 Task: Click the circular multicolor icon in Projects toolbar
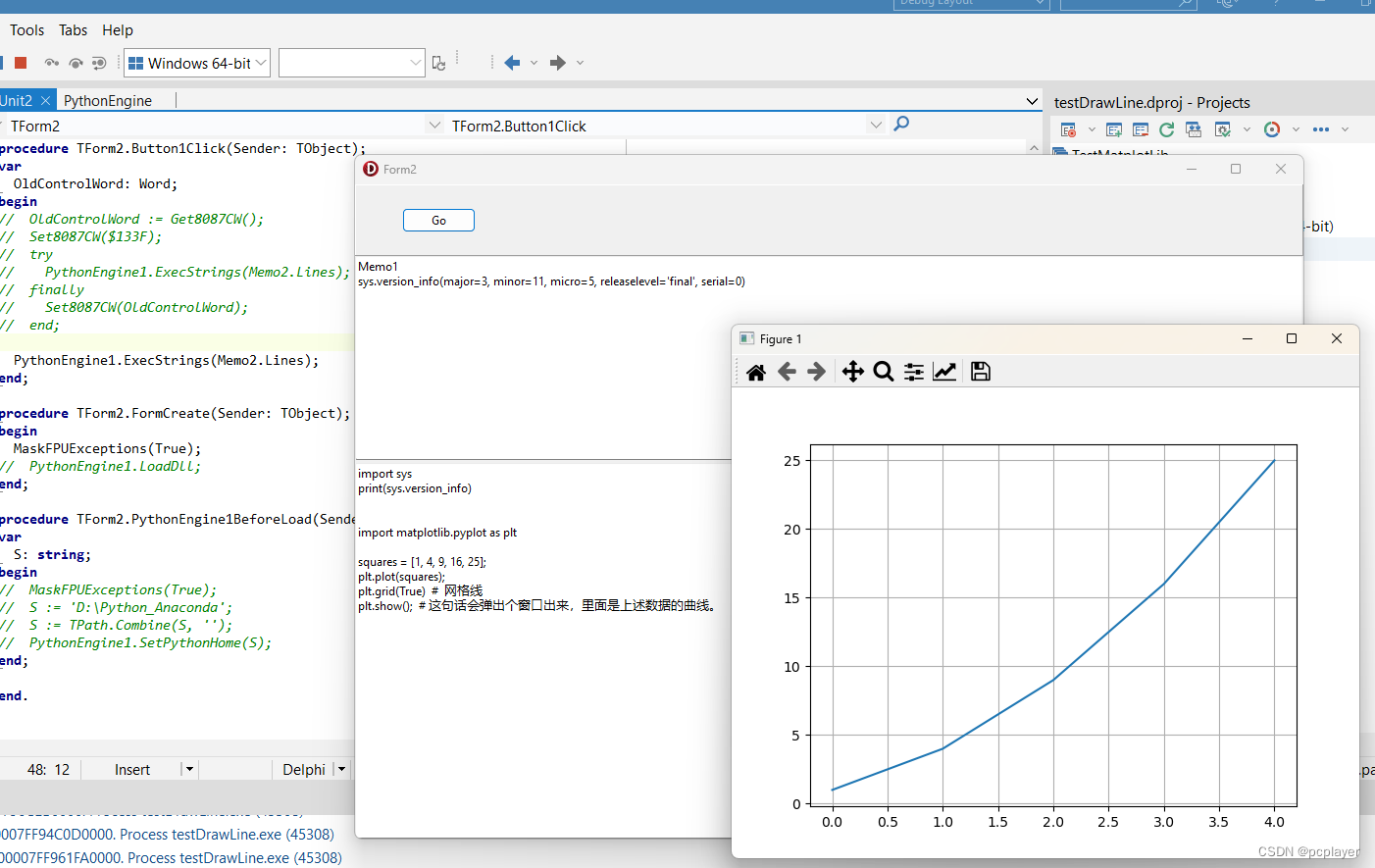click(x=1272, y=129)
